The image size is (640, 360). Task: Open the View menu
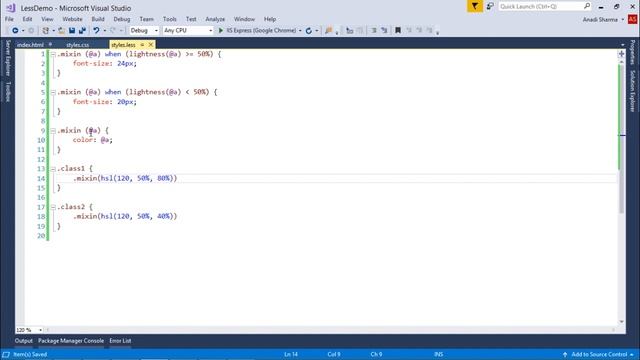(47, 19)
